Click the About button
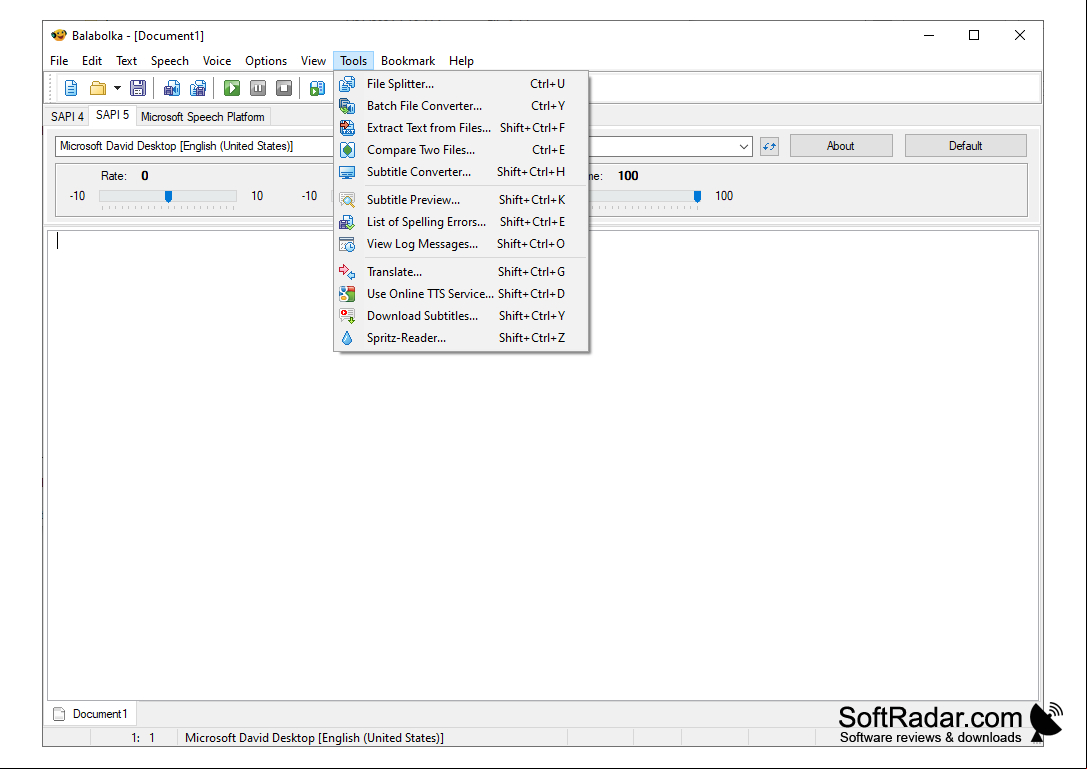The width and height of the screenshot is (1087, 769). (x=841, y=146)
